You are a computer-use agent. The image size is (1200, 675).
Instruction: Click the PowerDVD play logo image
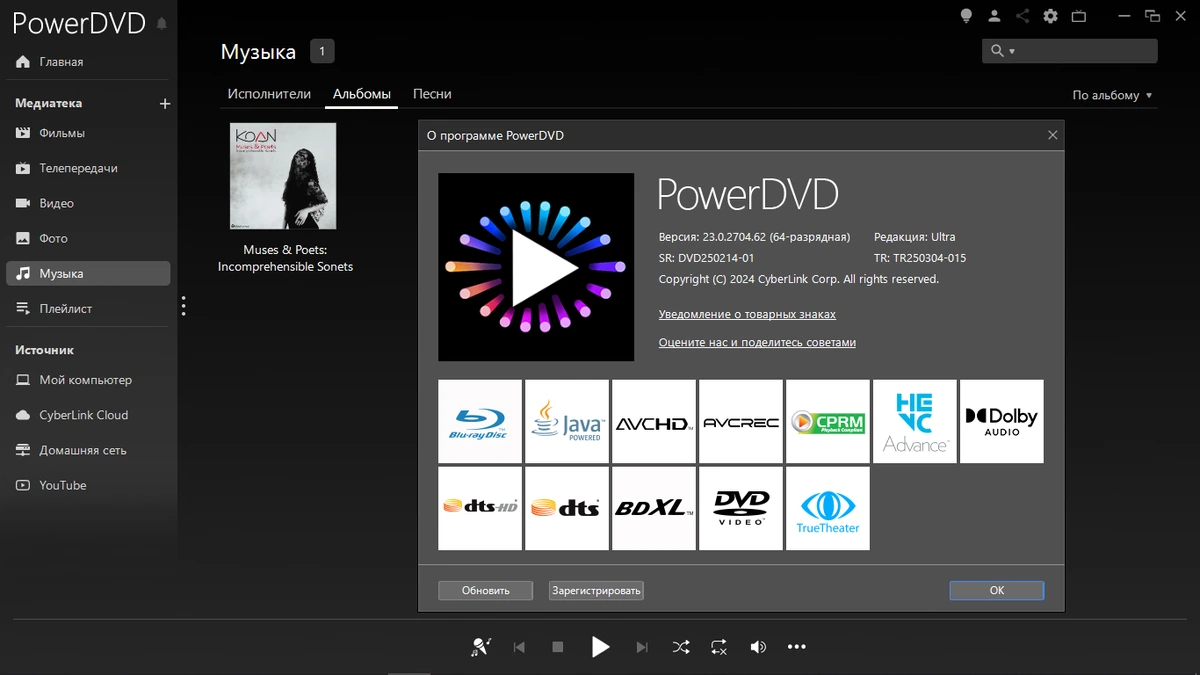(536, 267)
